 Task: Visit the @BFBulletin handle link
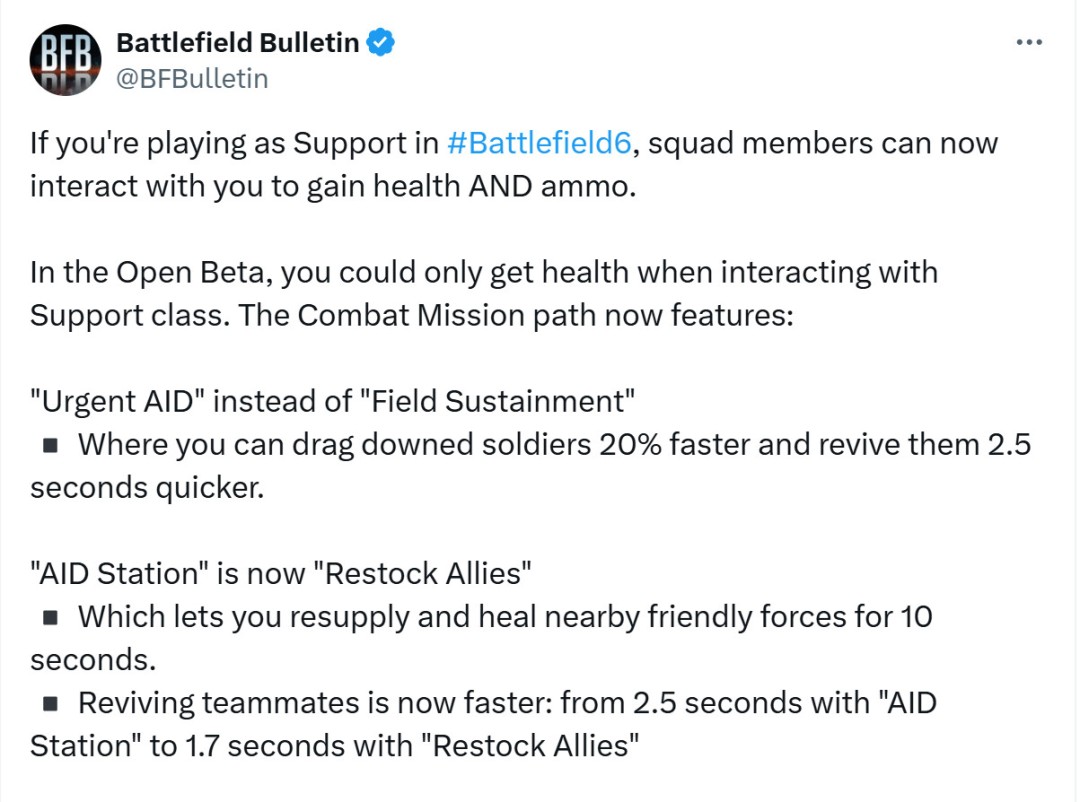(192, 78)
